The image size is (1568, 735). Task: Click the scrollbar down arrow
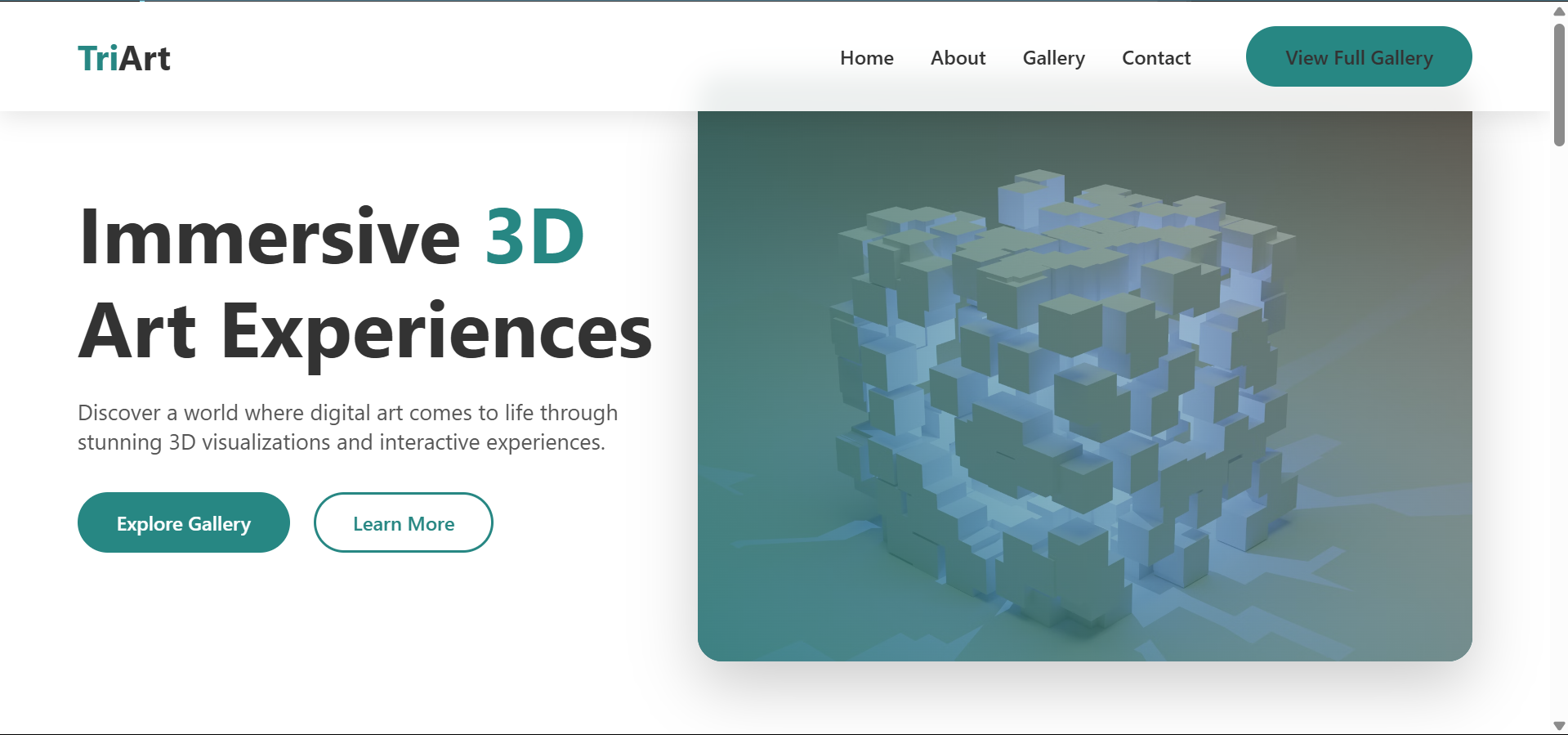(x=1559, y=726)
